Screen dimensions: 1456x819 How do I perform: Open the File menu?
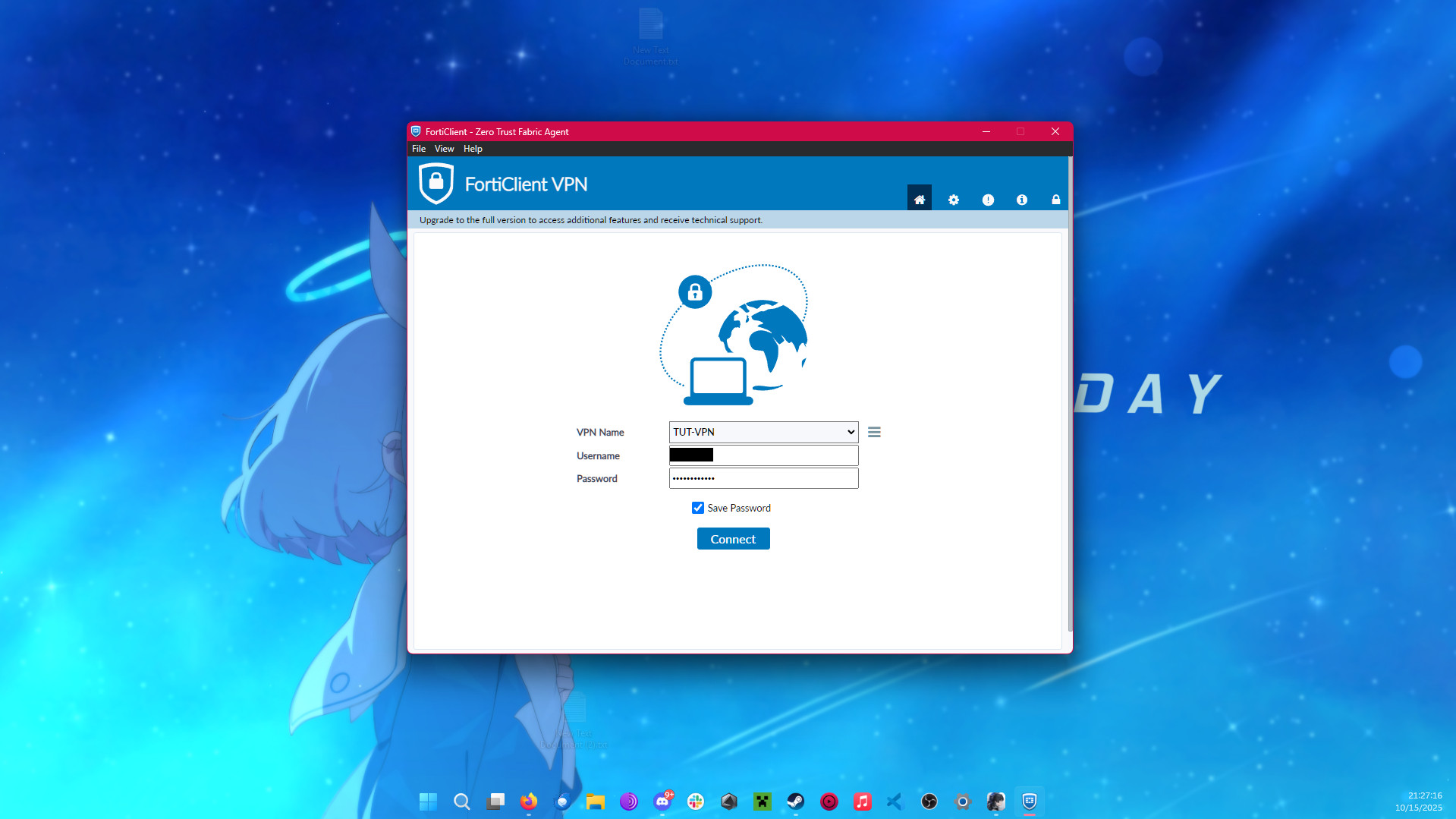pos(419,149)
